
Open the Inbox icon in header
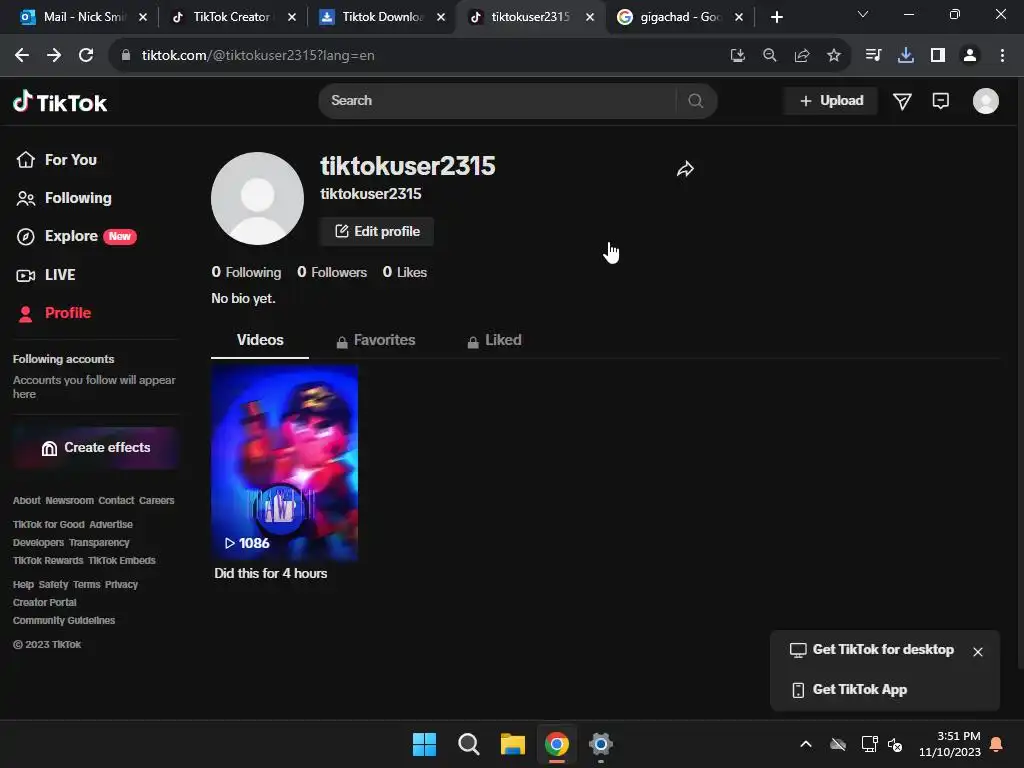[940, 101]
